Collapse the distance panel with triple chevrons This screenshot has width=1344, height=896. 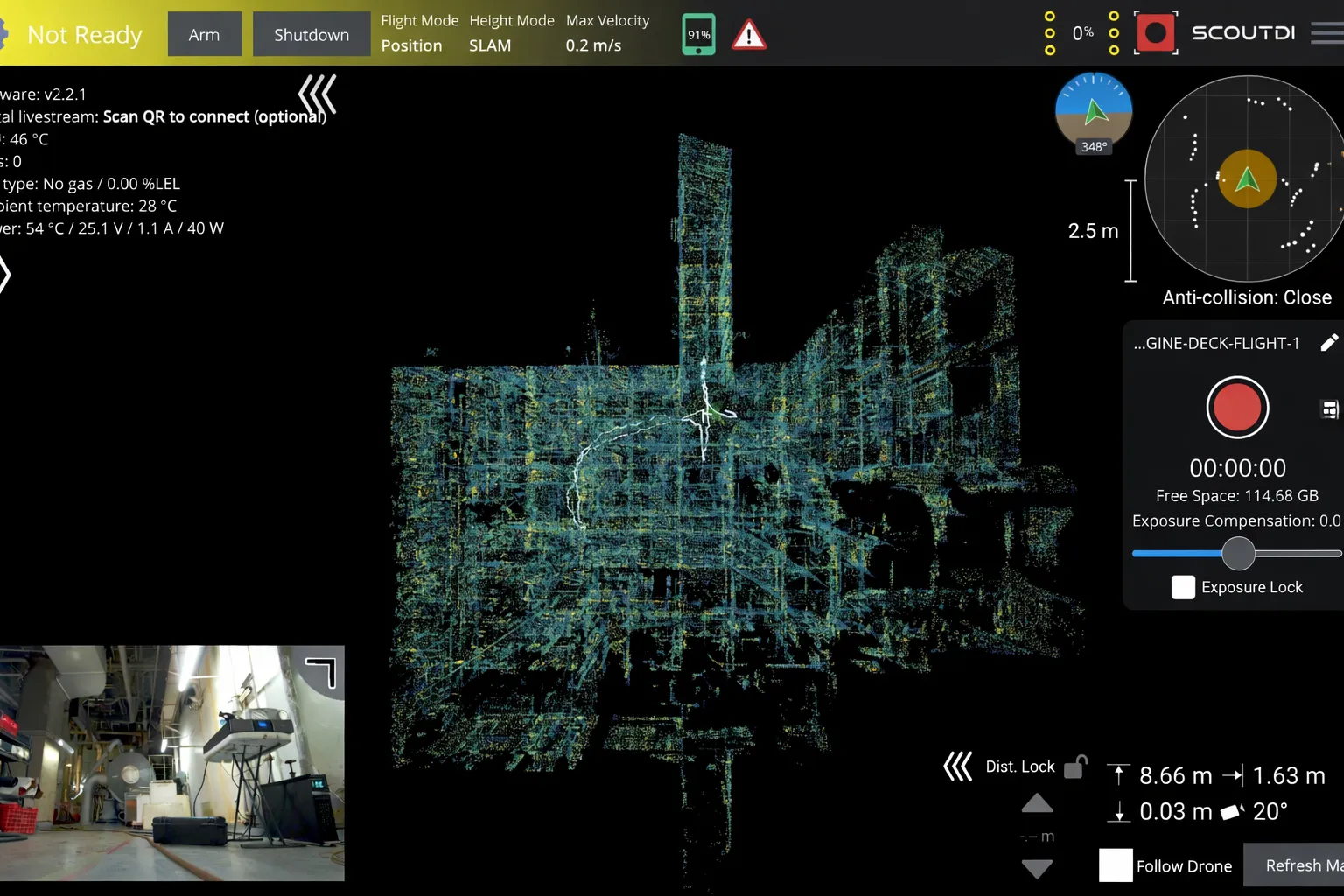[x=957, y=766]
